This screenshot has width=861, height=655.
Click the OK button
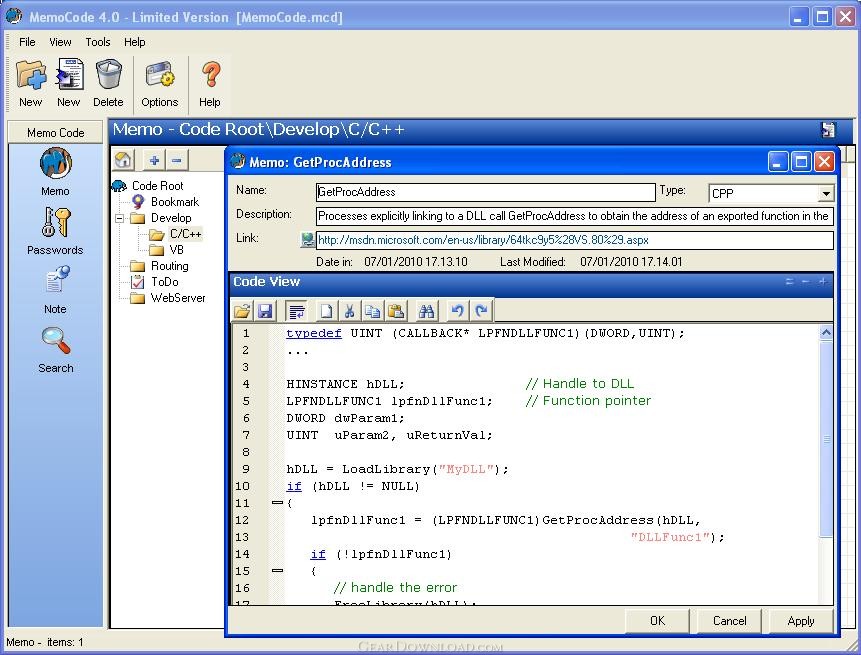tap(657, 621)
